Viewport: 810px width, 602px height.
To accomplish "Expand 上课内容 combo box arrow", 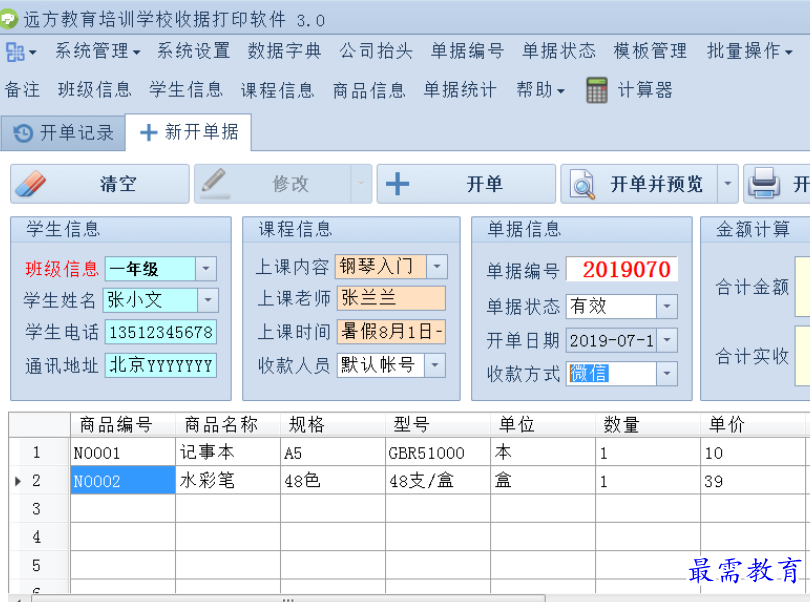I will point(437,267).
